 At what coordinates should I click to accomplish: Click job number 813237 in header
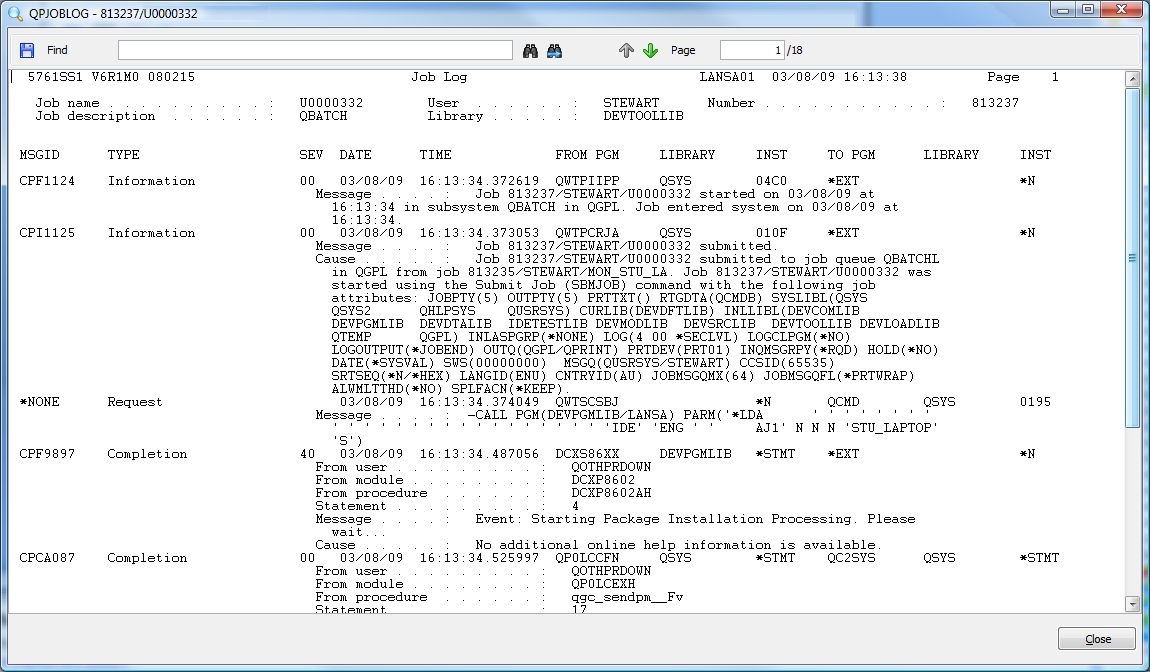(995, 103)
